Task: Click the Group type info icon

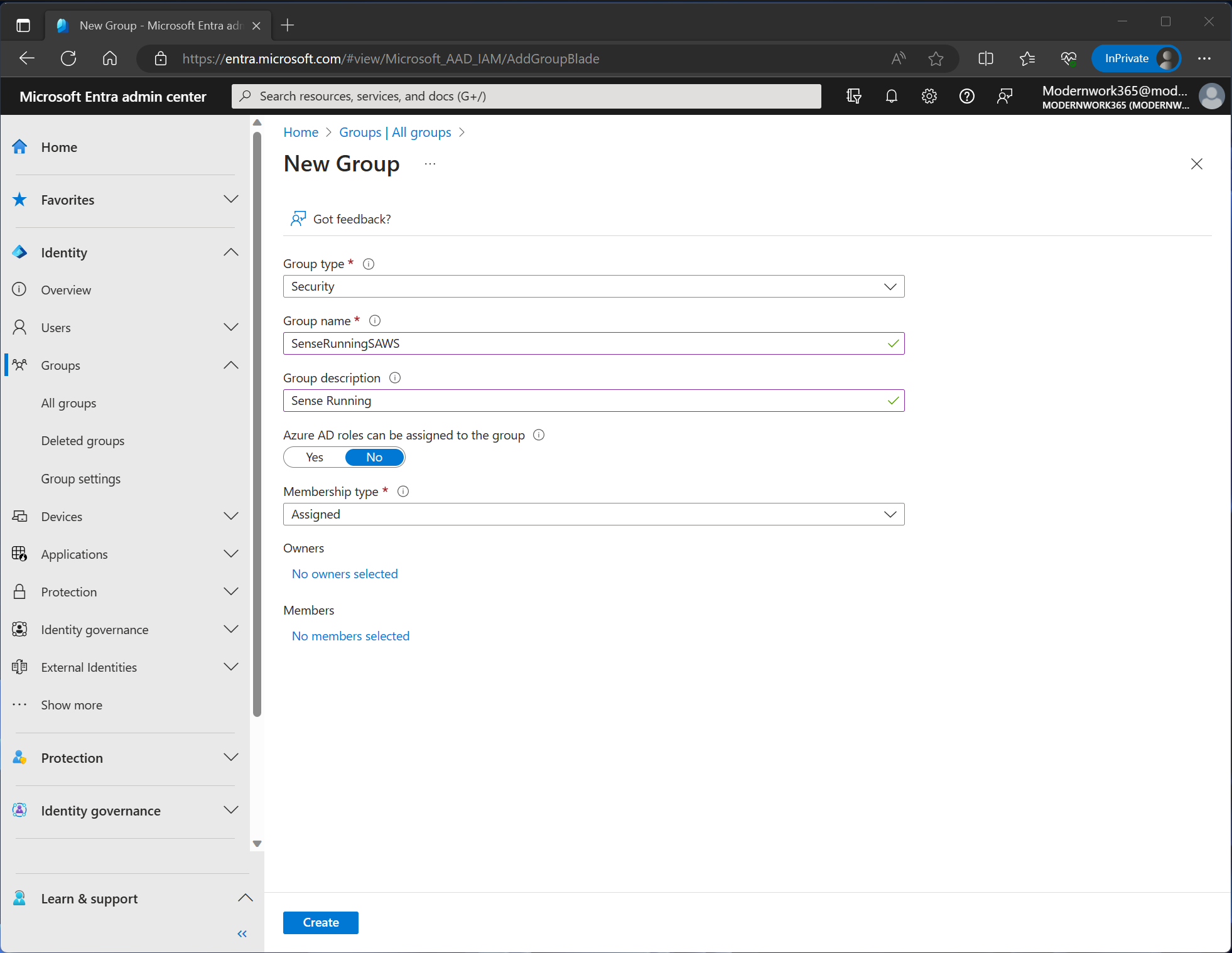Action: pyautogui.click(x=369, y=264)
